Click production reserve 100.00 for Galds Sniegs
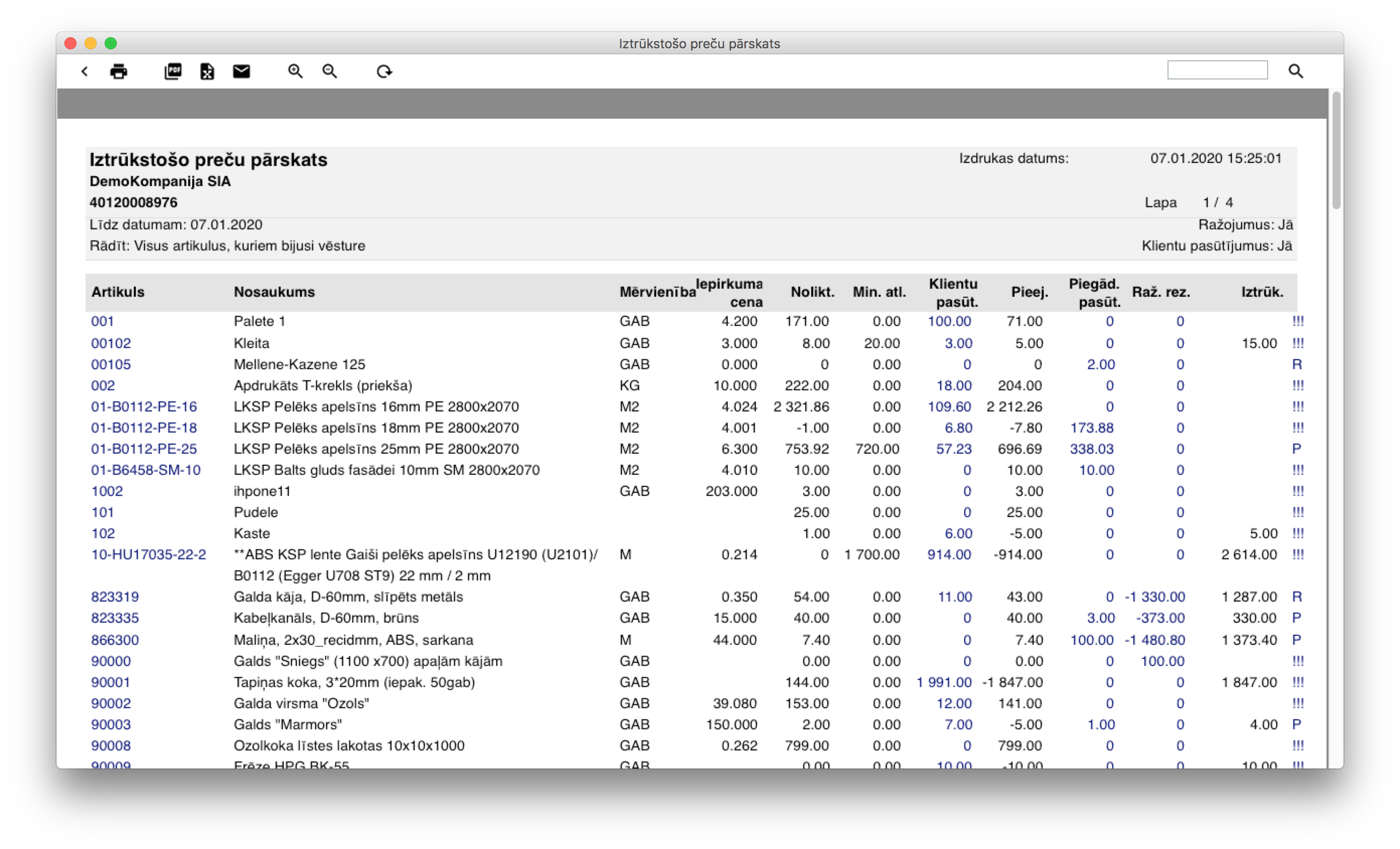Screen dimensions: 1400x849 pyautogui.click(x=1162, y=661)
